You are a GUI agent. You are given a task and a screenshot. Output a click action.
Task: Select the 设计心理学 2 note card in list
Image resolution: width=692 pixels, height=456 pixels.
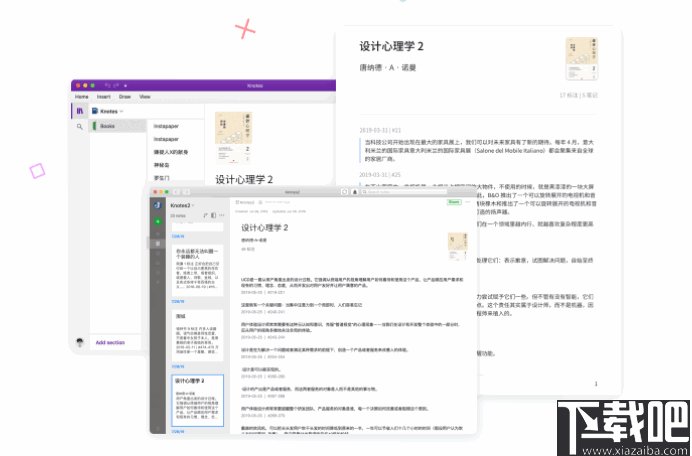coord(197,400)
